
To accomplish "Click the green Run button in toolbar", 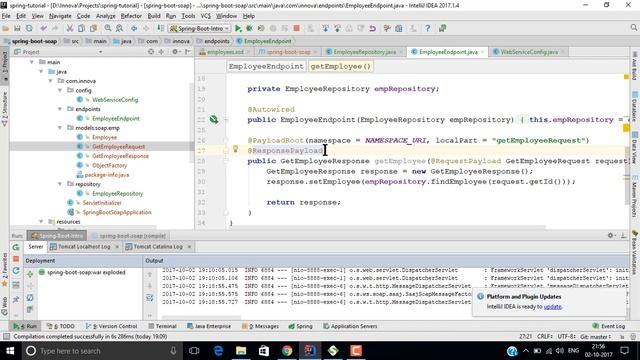I will tap(238, 29).
